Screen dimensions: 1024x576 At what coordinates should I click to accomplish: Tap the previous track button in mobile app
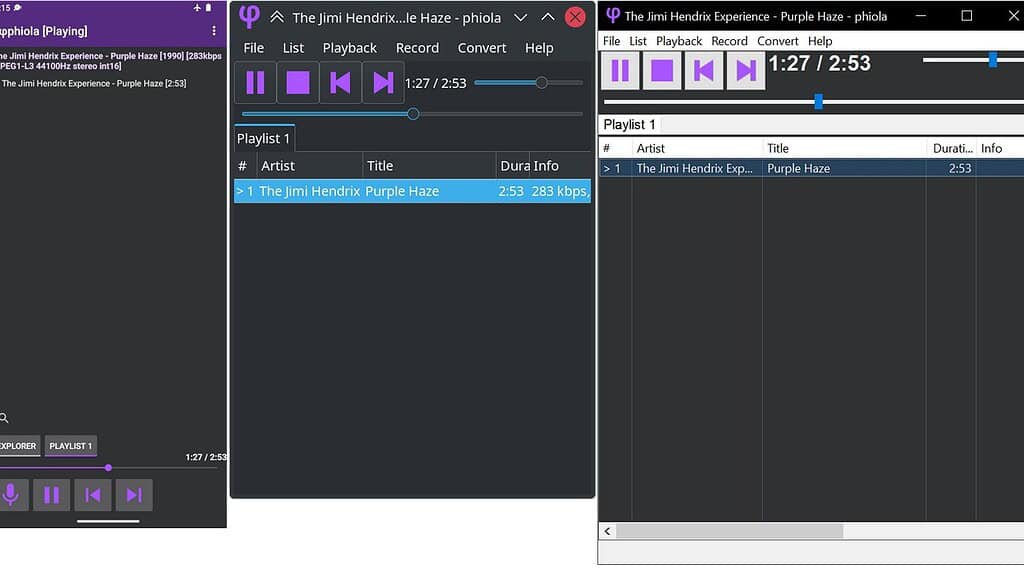click(93, 494)
